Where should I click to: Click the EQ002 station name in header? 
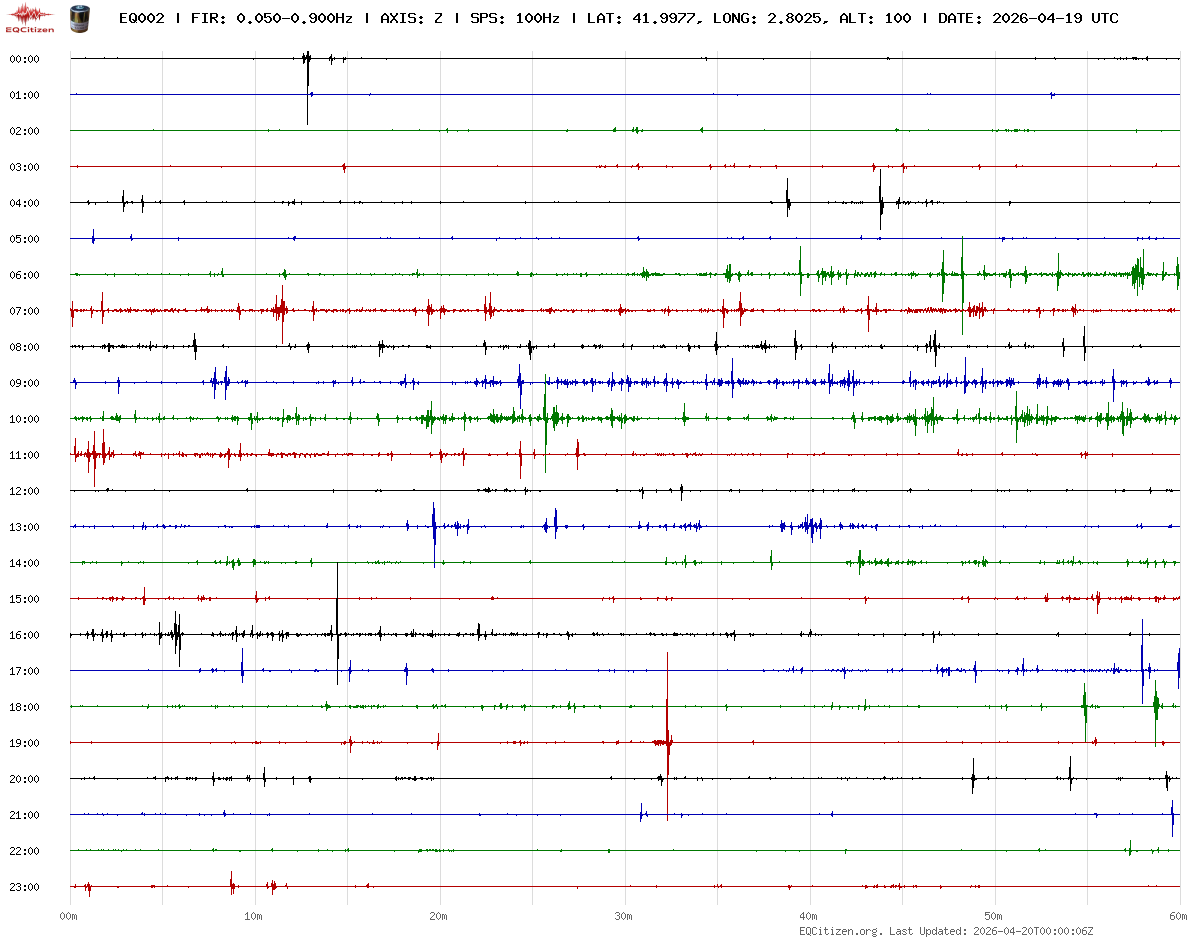tap(141, 19)
